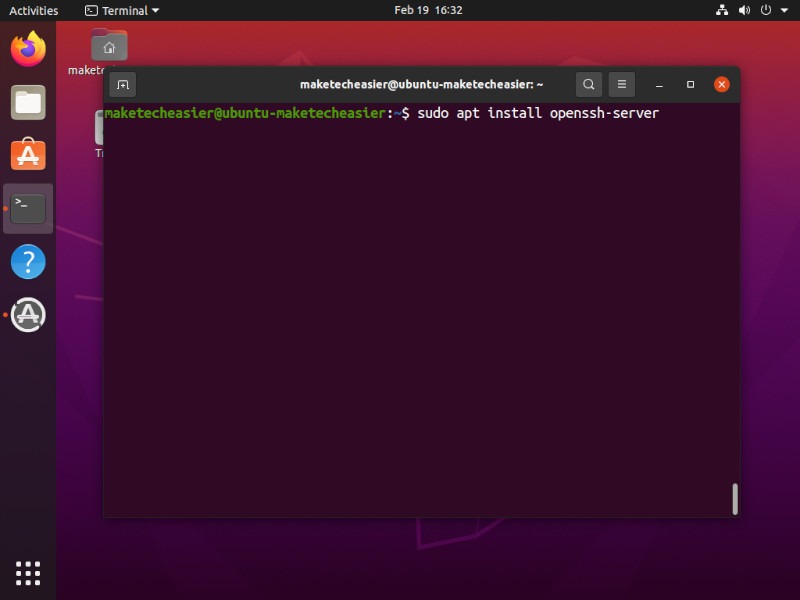Launch Software Updater from the dock
800x600 pixels.
[x=27, y=315]
